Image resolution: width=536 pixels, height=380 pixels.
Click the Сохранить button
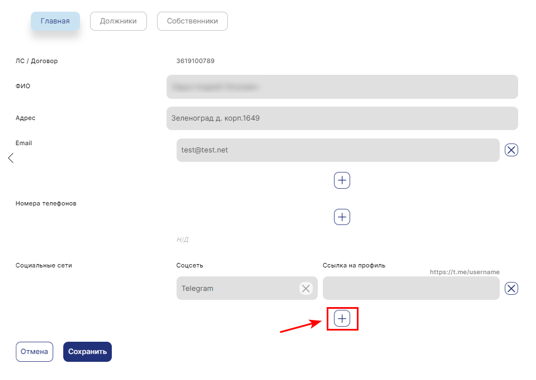88,352
